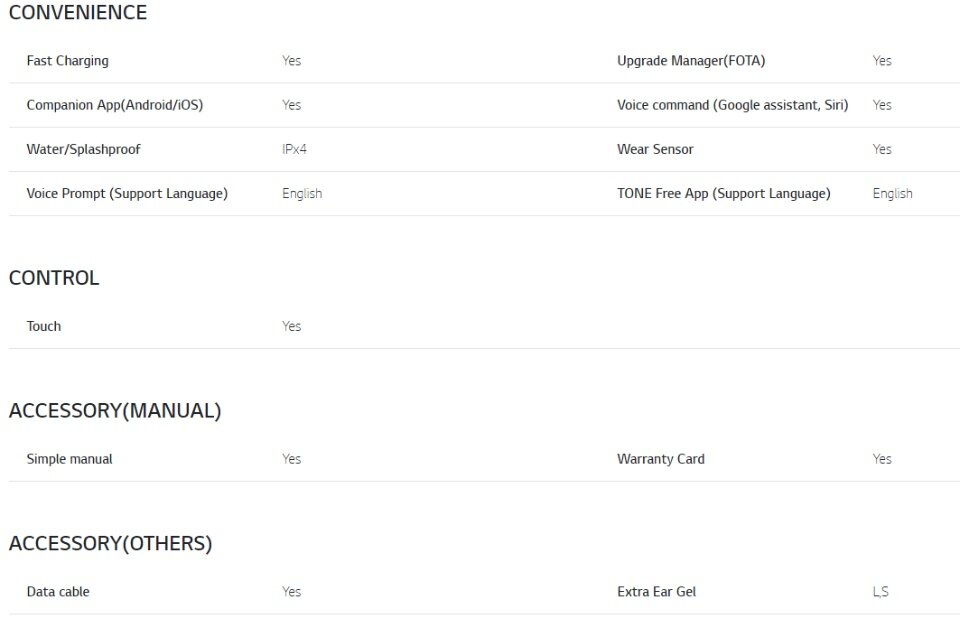Select the Simple manual label
The image size is (960, 637).
69,459
